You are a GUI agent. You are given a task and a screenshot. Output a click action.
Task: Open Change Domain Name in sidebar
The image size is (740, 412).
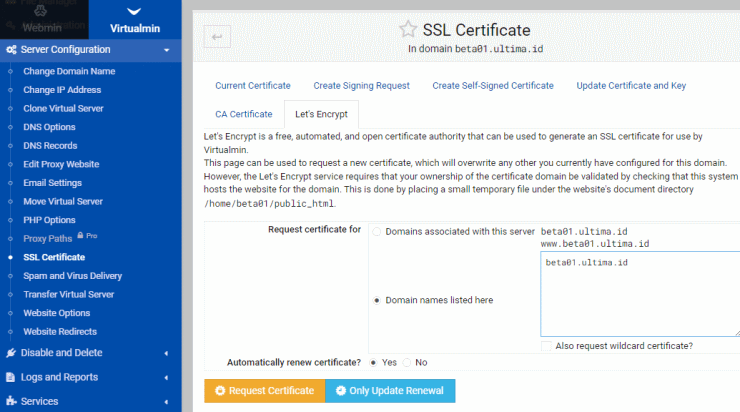(69, 71)
